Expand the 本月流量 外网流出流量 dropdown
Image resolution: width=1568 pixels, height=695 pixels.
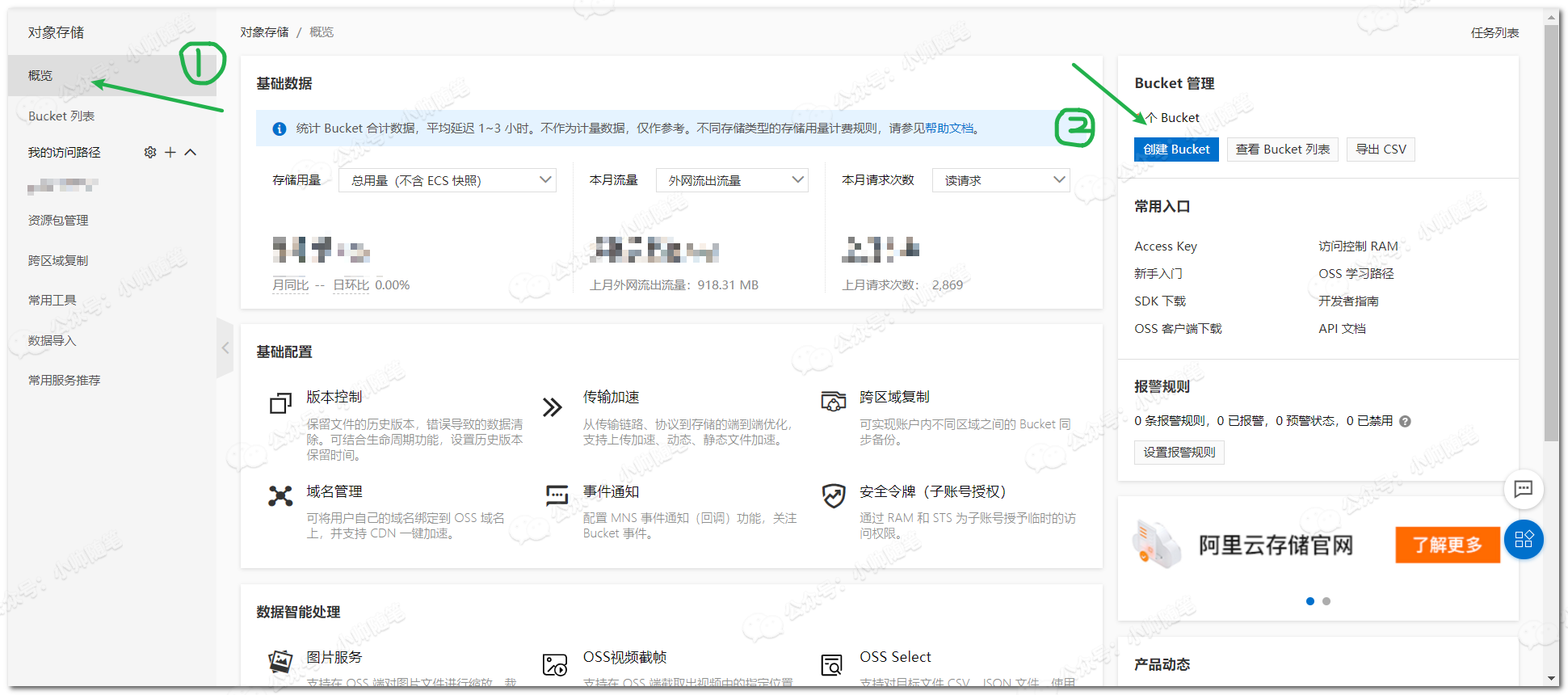[732, 180]
